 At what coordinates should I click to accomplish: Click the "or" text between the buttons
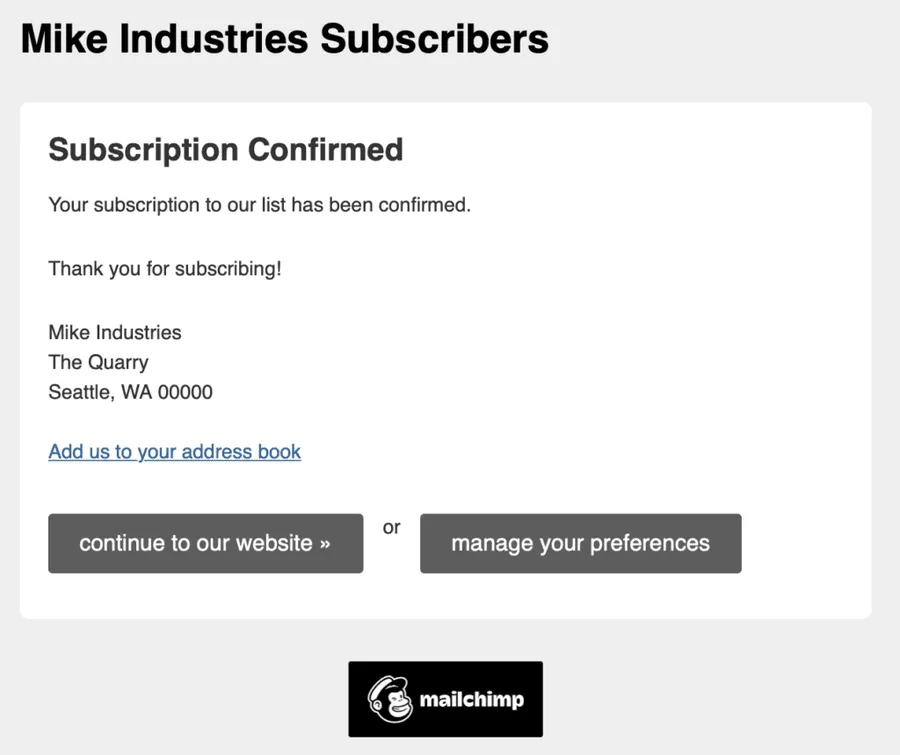coord(391,527)
